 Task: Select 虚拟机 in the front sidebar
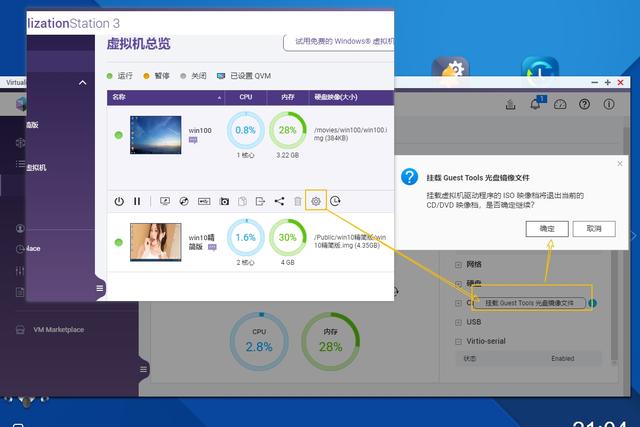point(37,167)
